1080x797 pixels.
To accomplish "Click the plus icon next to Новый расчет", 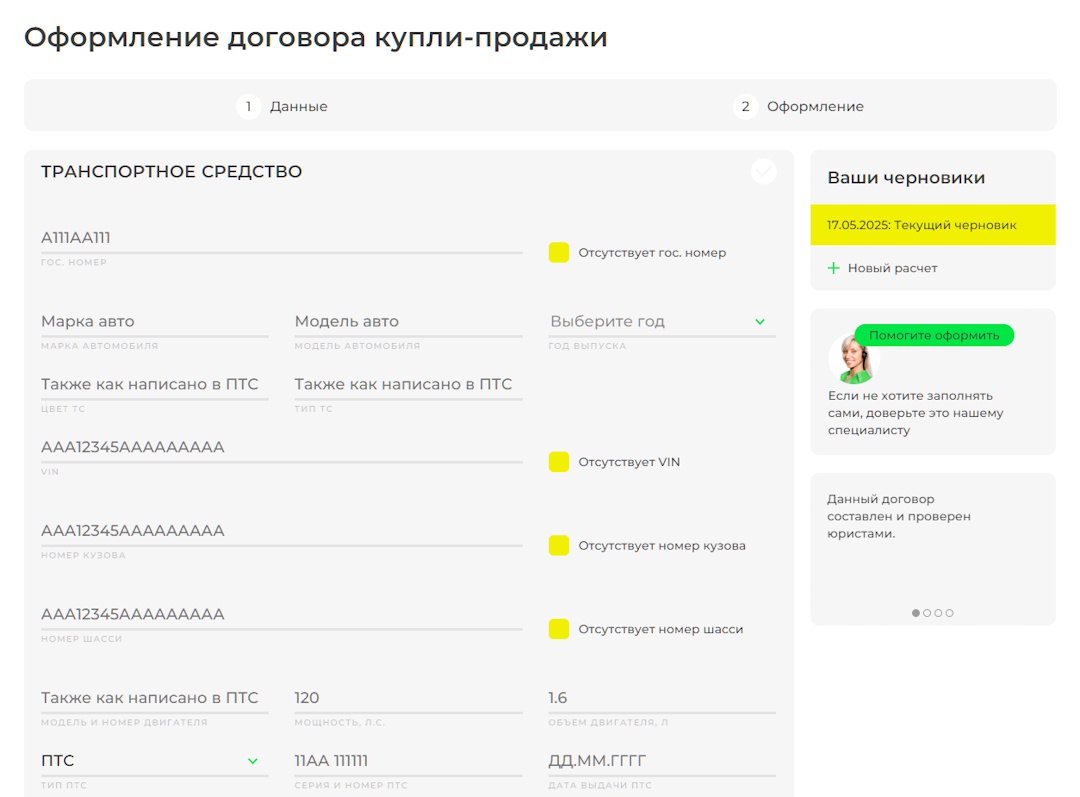I will coord(834,268).
